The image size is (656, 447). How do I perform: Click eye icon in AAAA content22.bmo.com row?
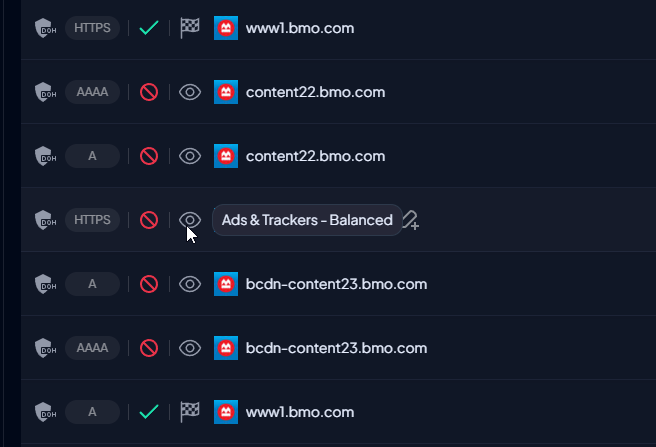pyautogui.click(x=190, y=92)
